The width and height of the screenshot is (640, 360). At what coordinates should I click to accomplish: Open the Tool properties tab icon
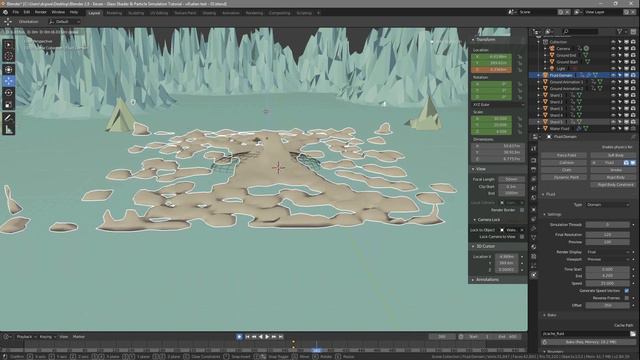pyautogui.click(x=534, y=149)
